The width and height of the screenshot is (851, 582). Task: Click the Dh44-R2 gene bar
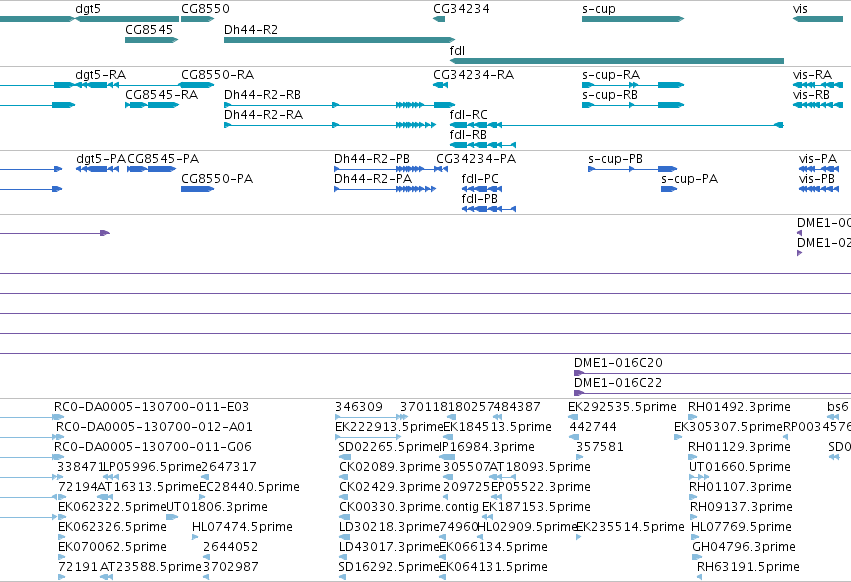[339, 40]
